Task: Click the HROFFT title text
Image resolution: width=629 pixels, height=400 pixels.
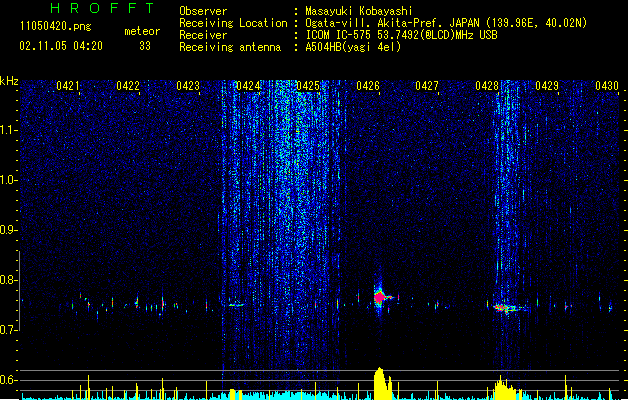Action: pyautogui.click(x=102, y=8)
